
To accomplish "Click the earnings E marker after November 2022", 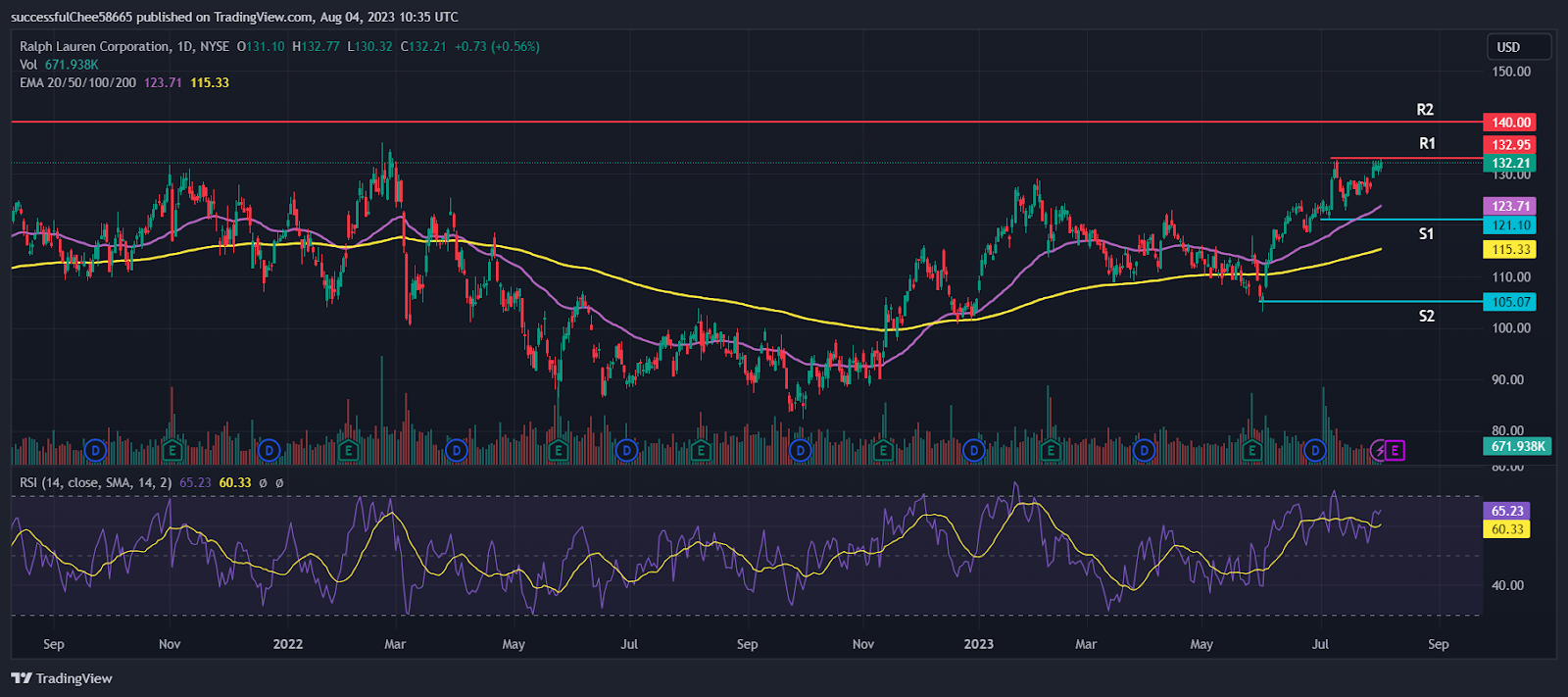I will click(x=884, y=451).
